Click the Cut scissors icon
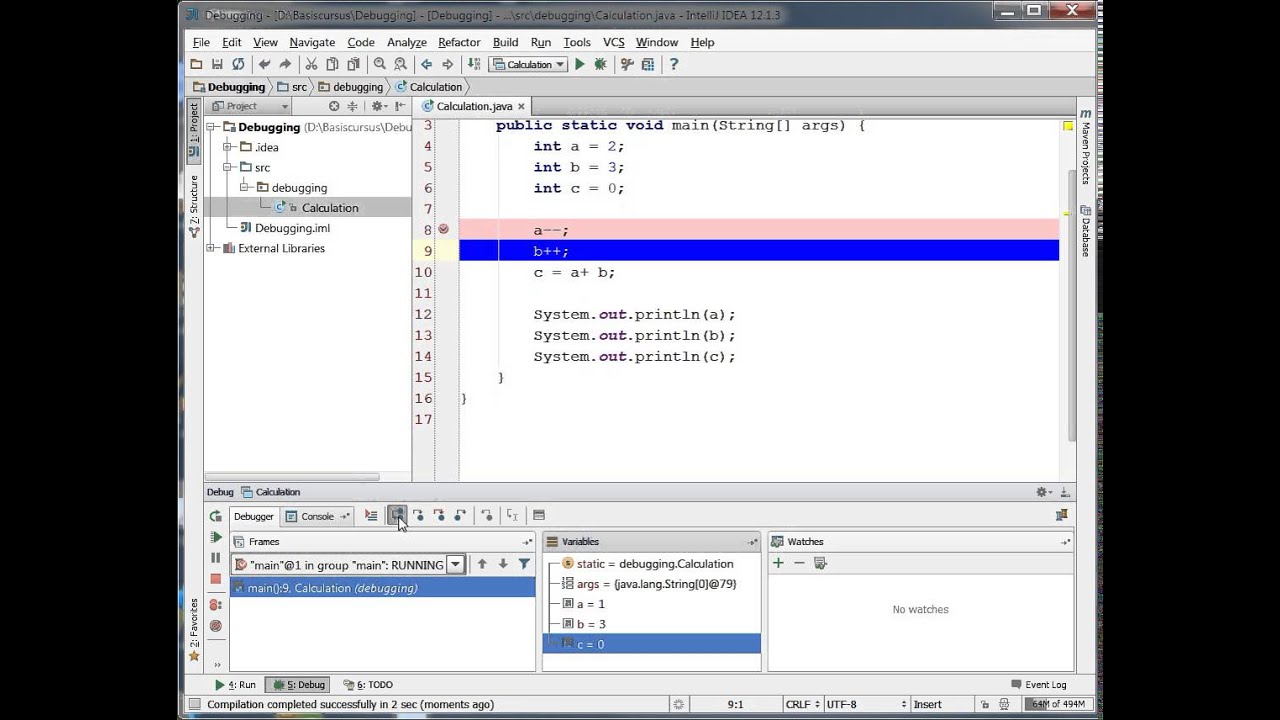 pos(311,64)
